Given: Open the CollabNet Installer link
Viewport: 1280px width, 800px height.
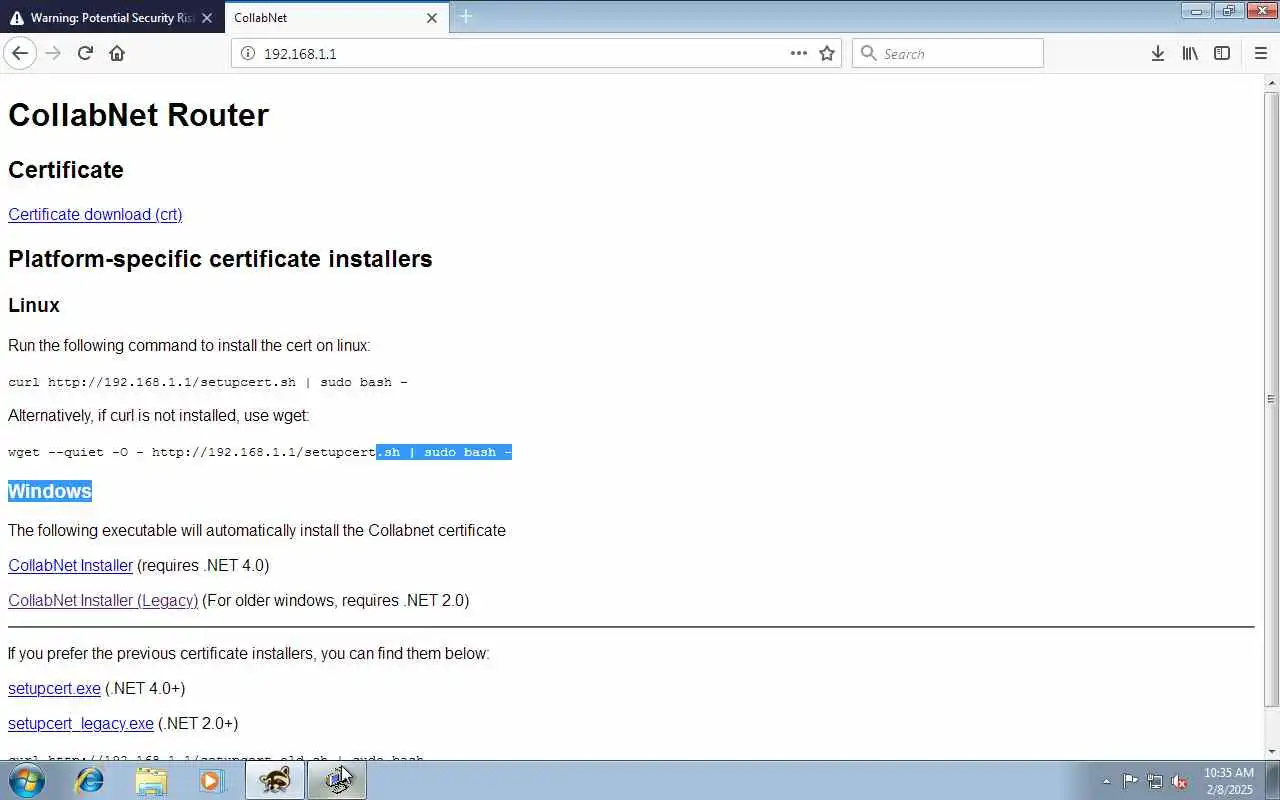Looking at the screenshot, I should [70, 565].
